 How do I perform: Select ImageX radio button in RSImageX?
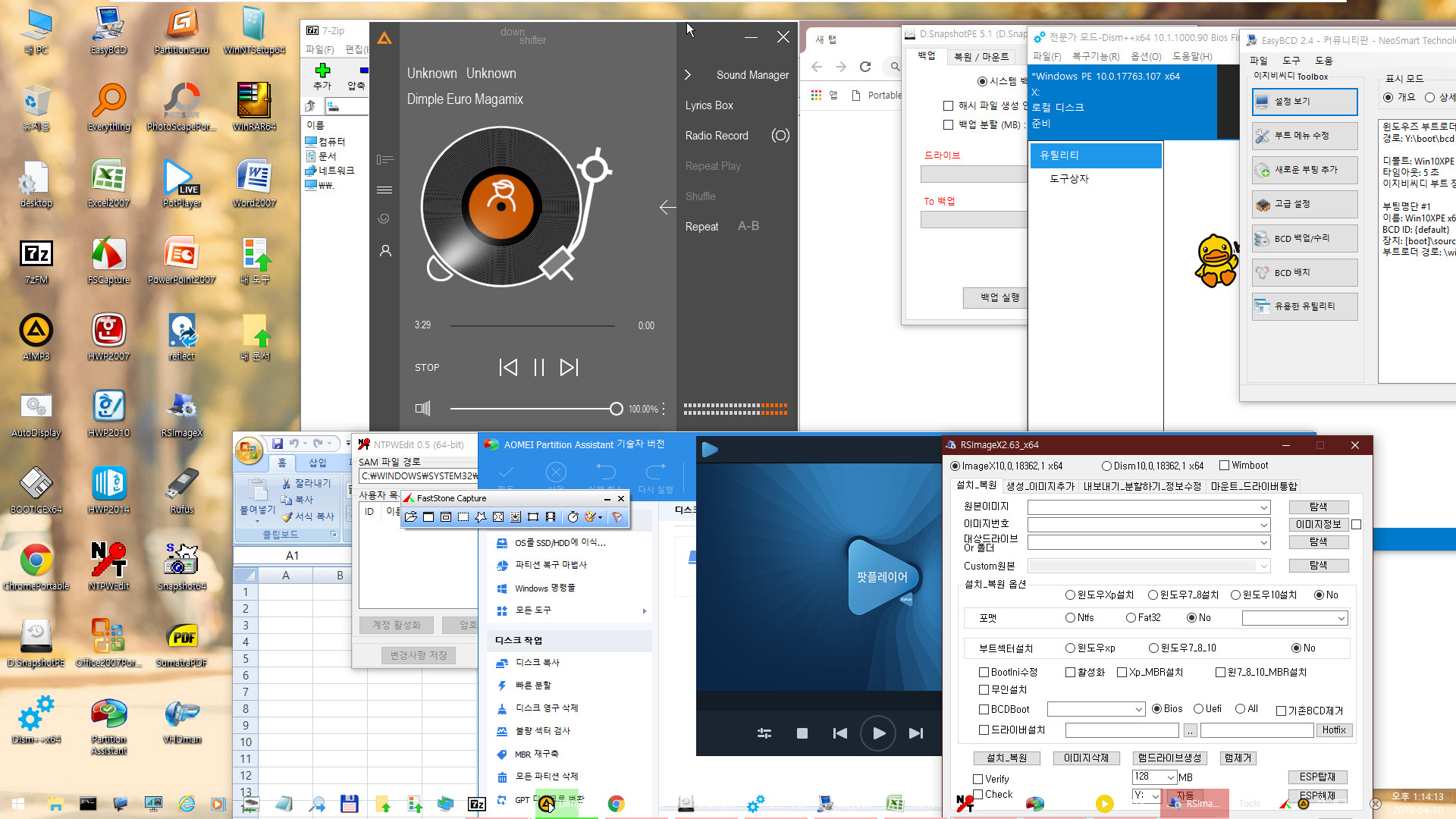coord(955,466)
